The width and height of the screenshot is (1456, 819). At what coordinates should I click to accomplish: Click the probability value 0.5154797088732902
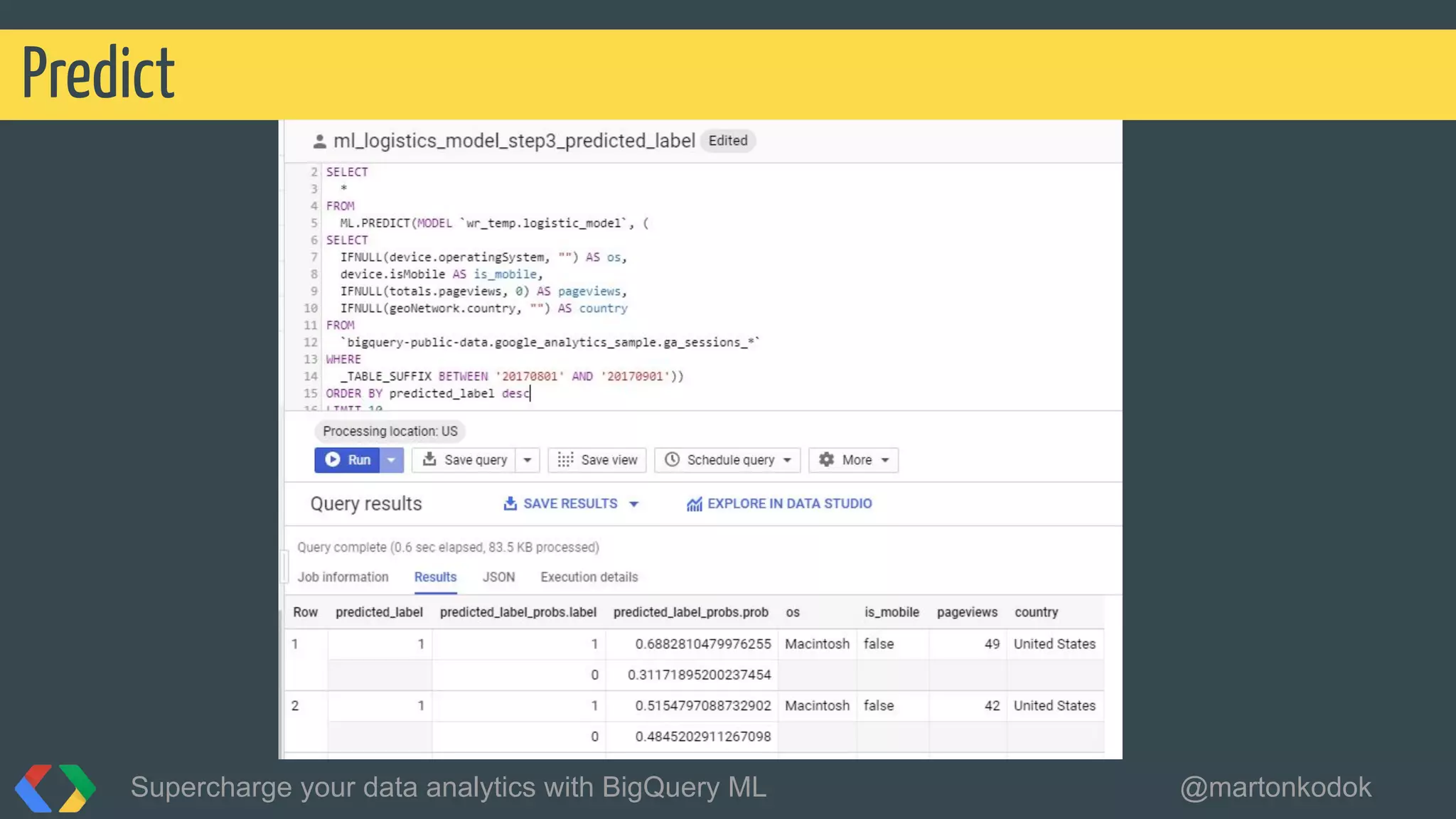702,706
